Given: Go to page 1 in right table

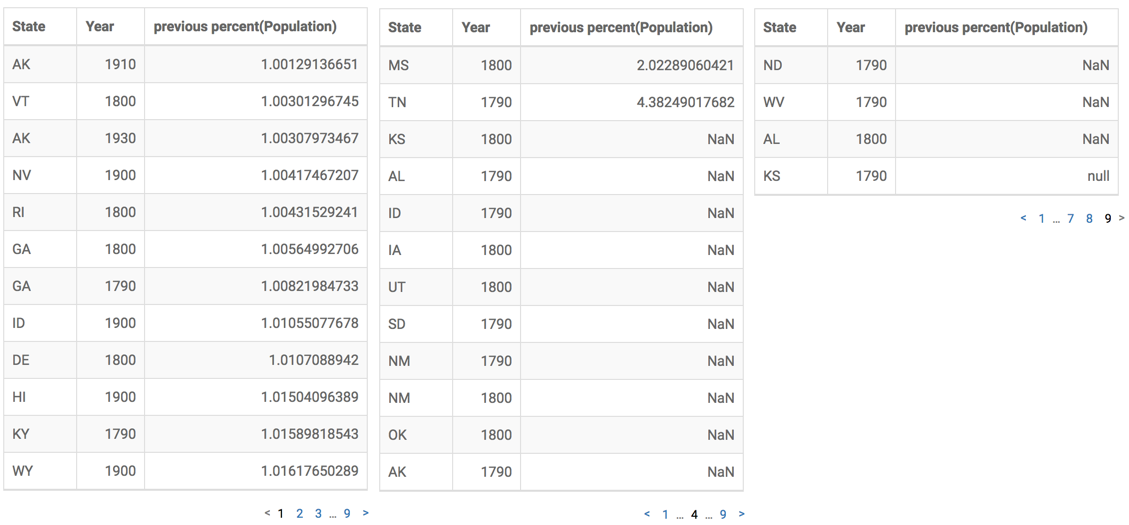Looking at the screenshot, I should [1041, 218].
